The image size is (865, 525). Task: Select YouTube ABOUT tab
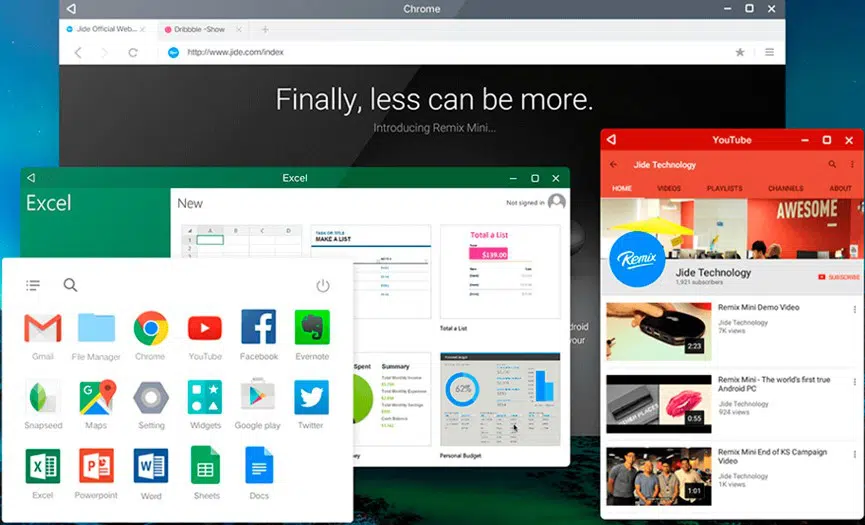click(841, 189)
